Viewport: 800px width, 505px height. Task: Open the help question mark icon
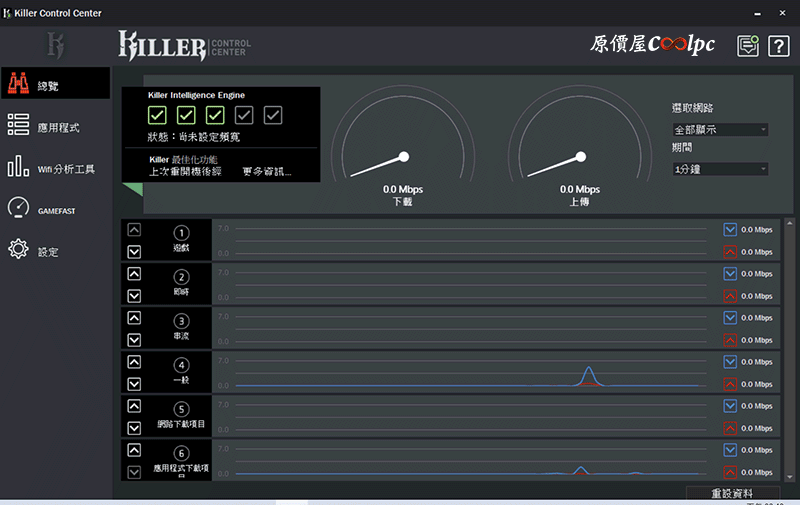(779, 46)
